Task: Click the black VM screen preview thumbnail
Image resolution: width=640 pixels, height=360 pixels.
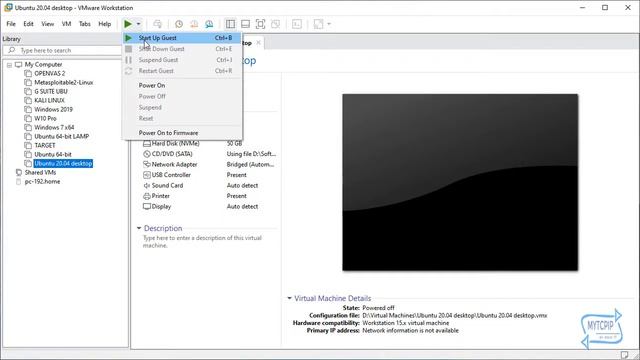Action: 460,182
